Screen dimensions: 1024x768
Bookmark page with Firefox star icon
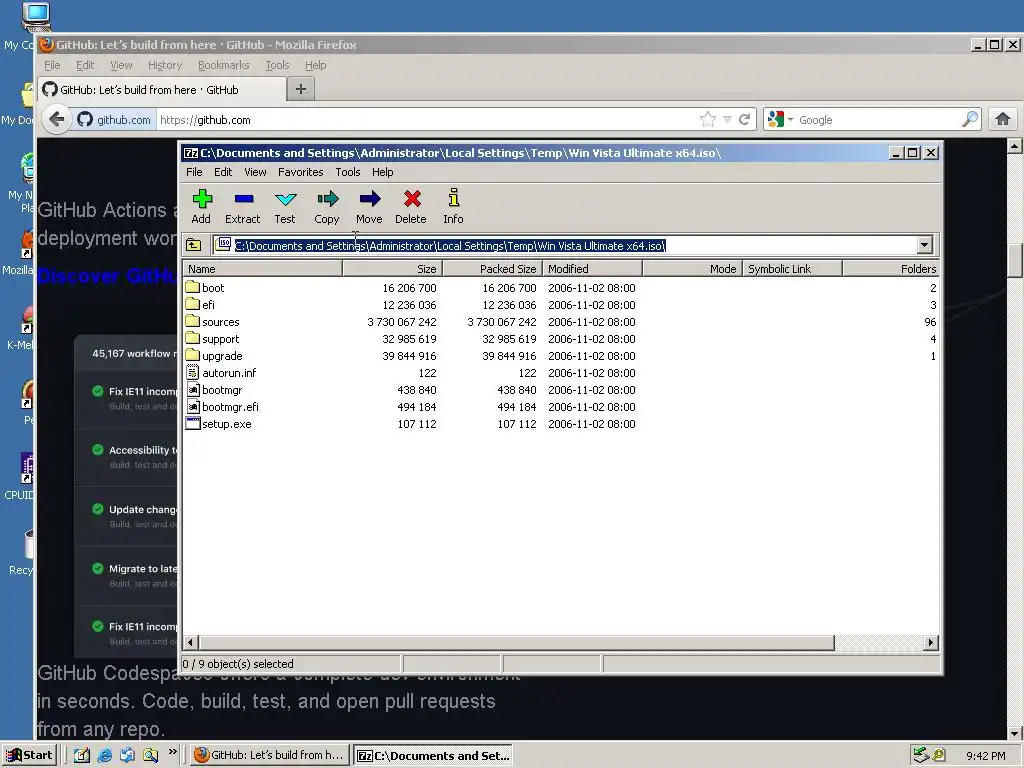click(x=707, y=120)
